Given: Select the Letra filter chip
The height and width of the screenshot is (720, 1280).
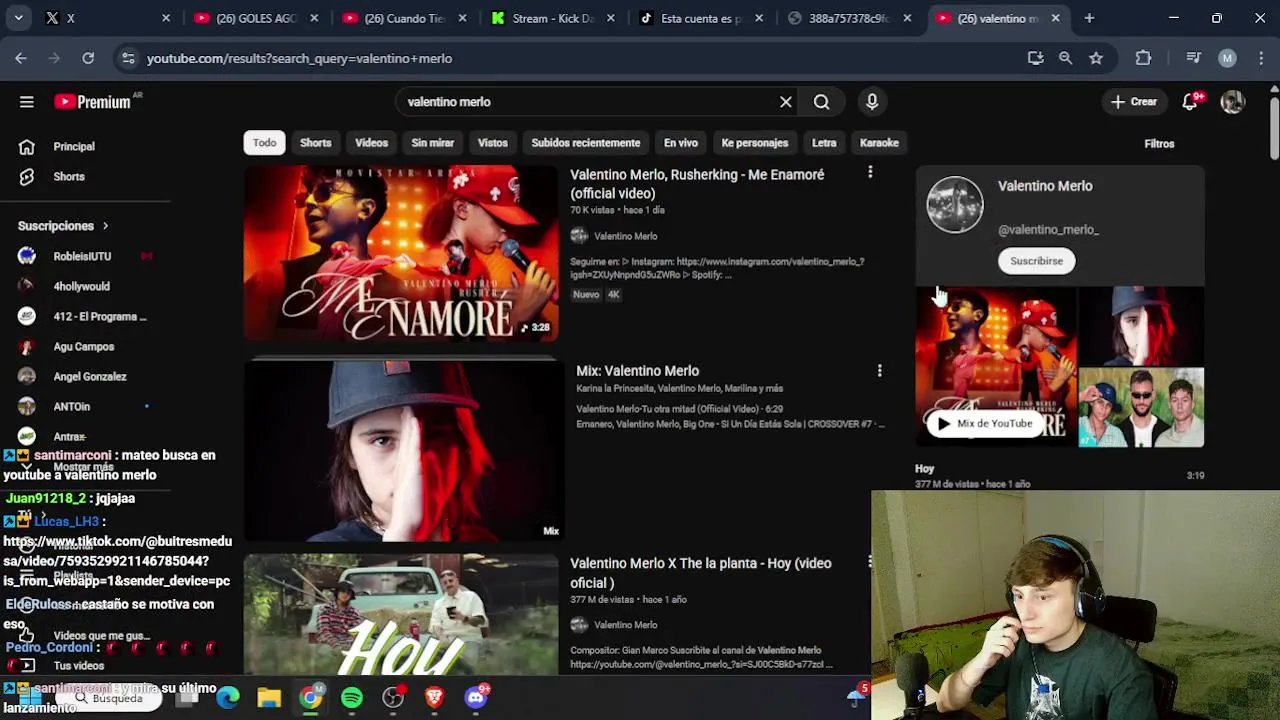Looking at the screenshot, I should [x=824, y=143].
